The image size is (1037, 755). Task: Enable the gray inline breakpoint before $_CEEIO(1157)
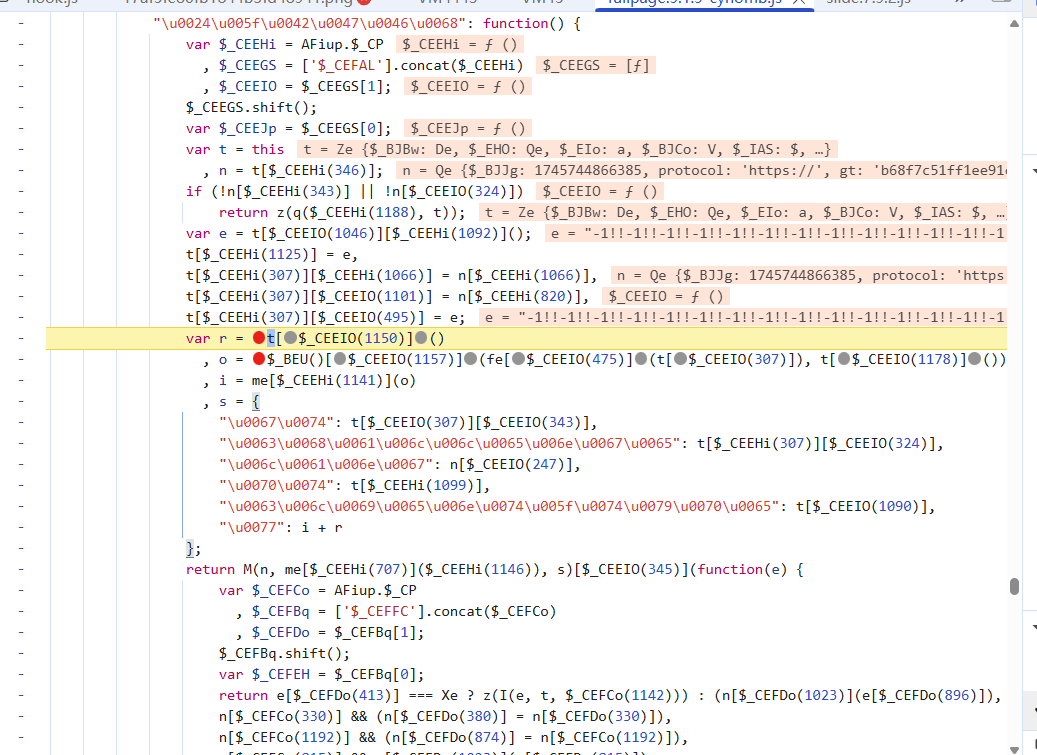tap(340, 360)
